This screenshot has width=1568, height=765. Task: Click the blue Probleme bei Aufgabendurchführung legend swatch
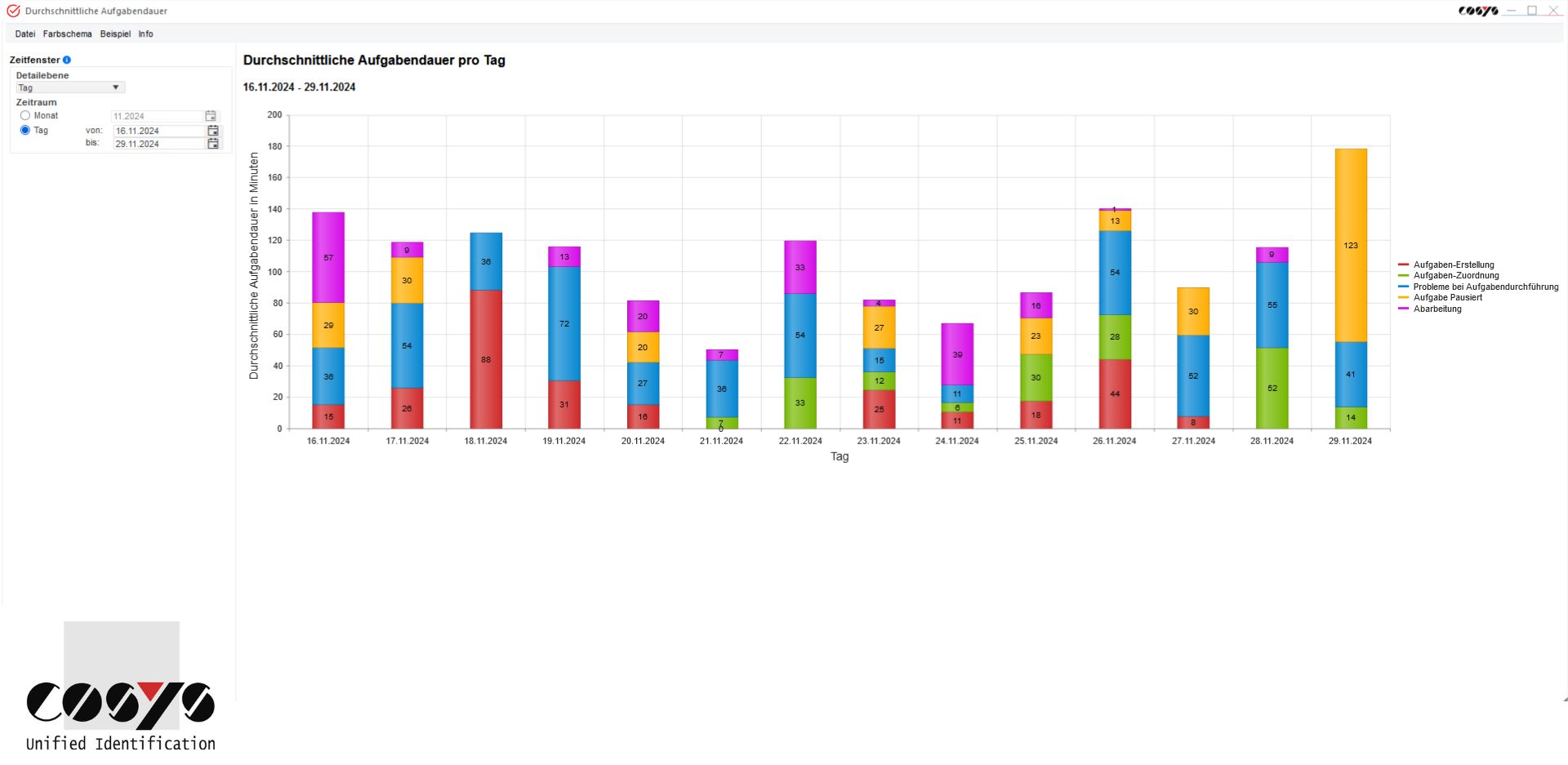[1403, 287]
